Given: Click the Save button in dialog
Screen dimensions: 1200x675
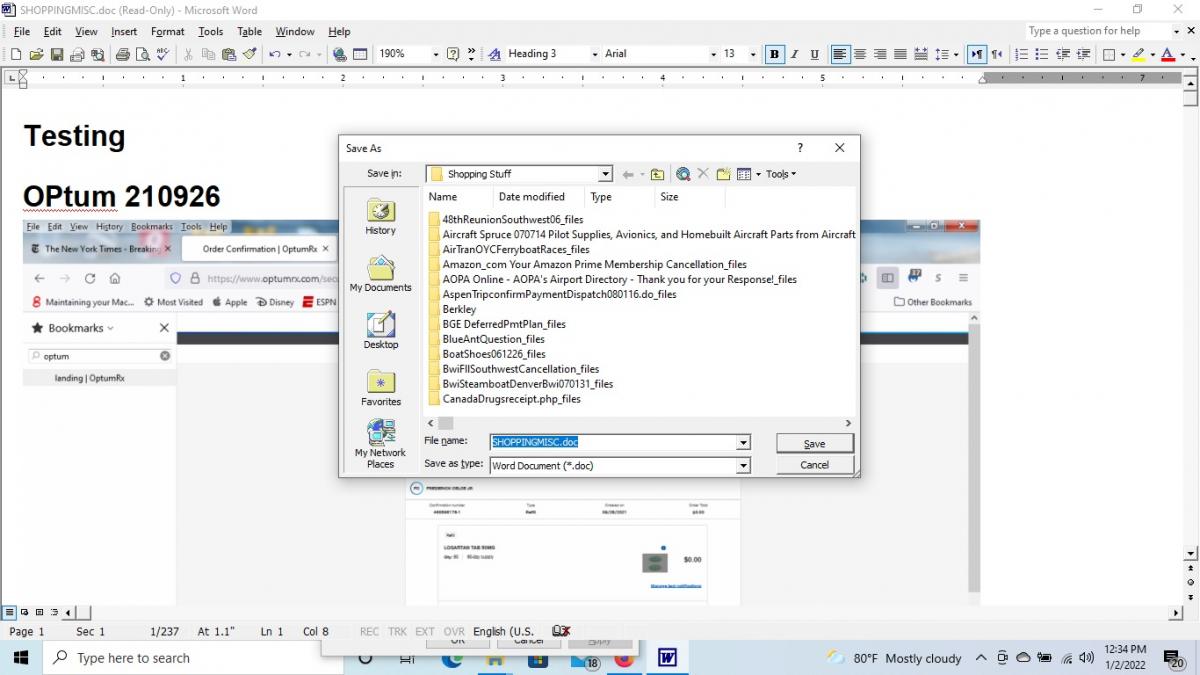Looking at the screenshot, I should tap(815, 443).
